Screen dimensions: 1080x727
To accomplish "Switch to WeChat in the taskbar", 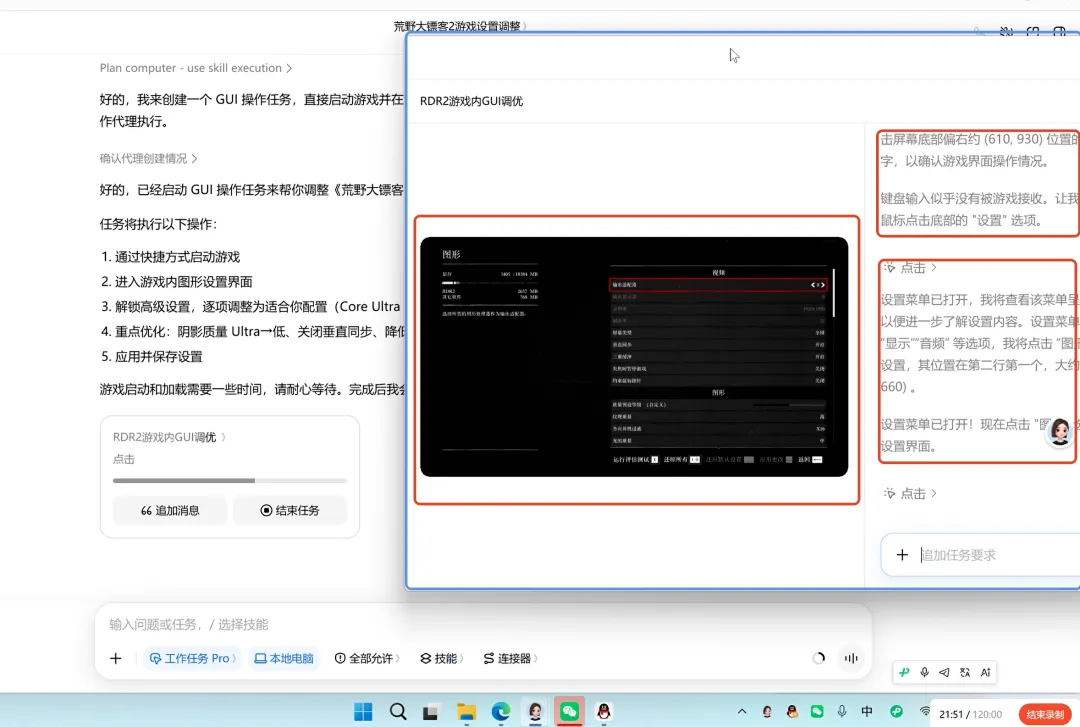I will click(x=570, y=711).
